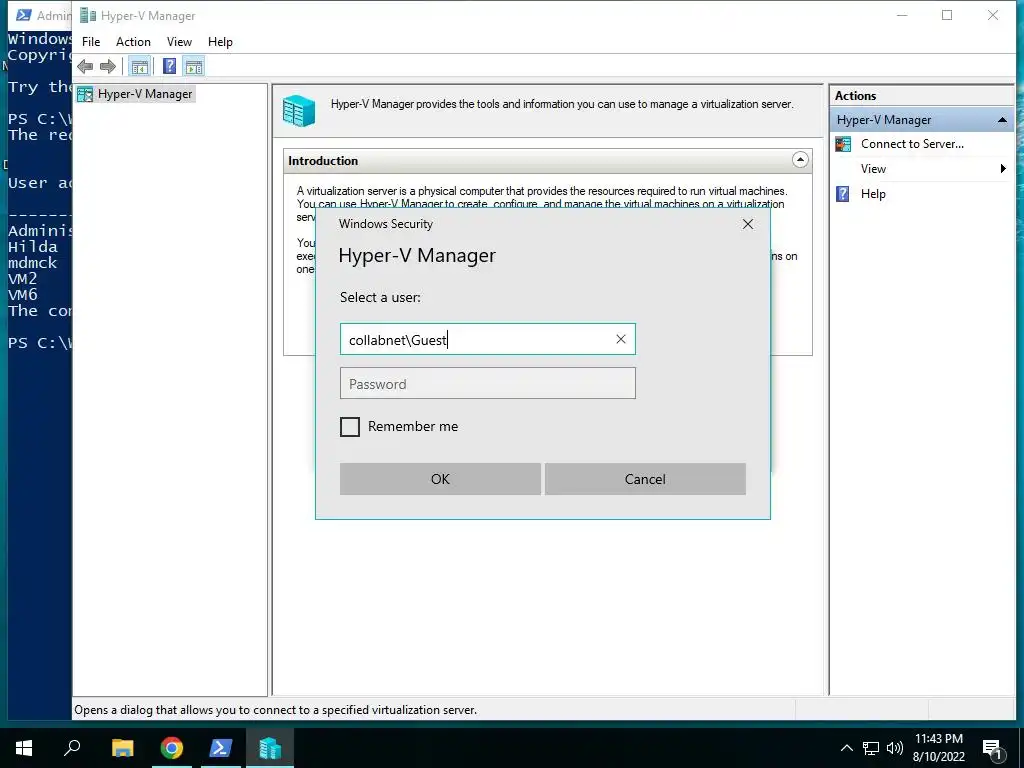
Task: Click the Introduction heading text
Action: pos(323,161)
